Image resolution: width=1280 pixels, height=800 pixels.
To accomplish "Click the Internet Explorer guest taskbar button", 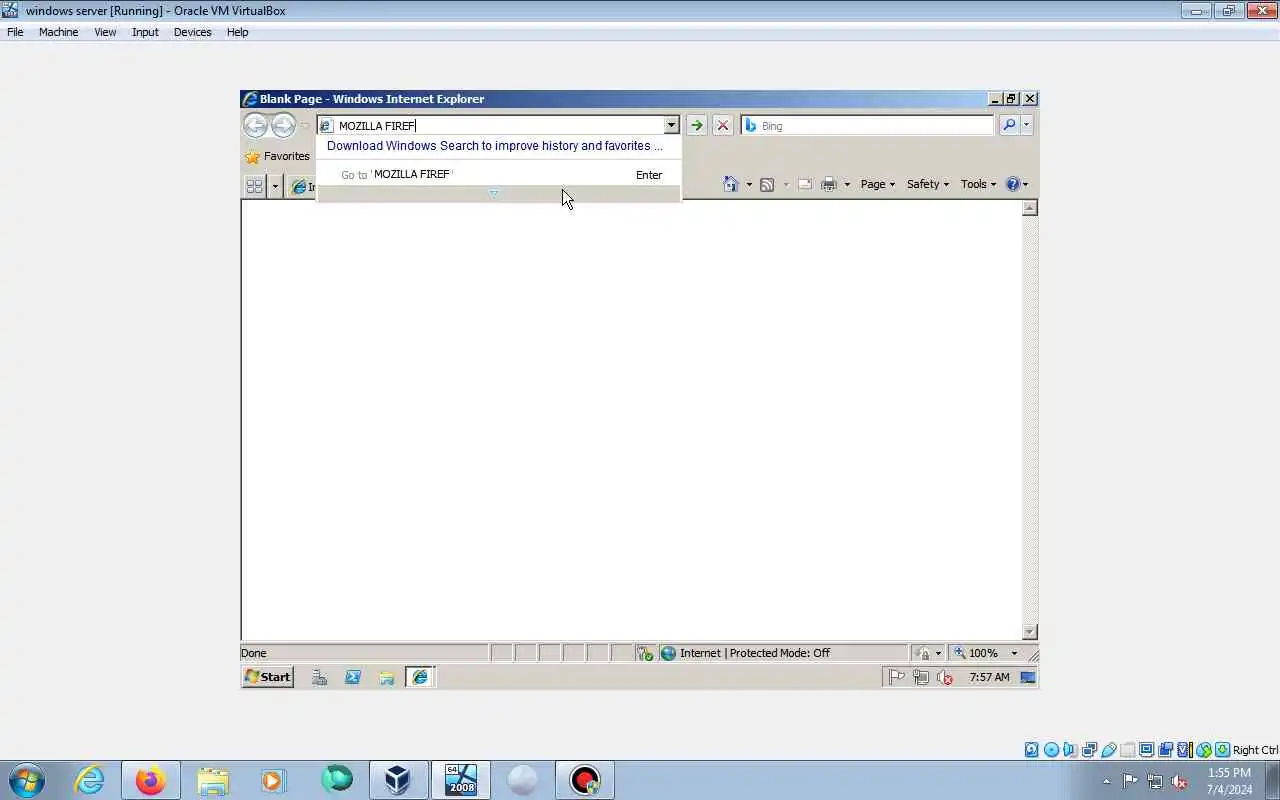I will [x=420, y=677].
